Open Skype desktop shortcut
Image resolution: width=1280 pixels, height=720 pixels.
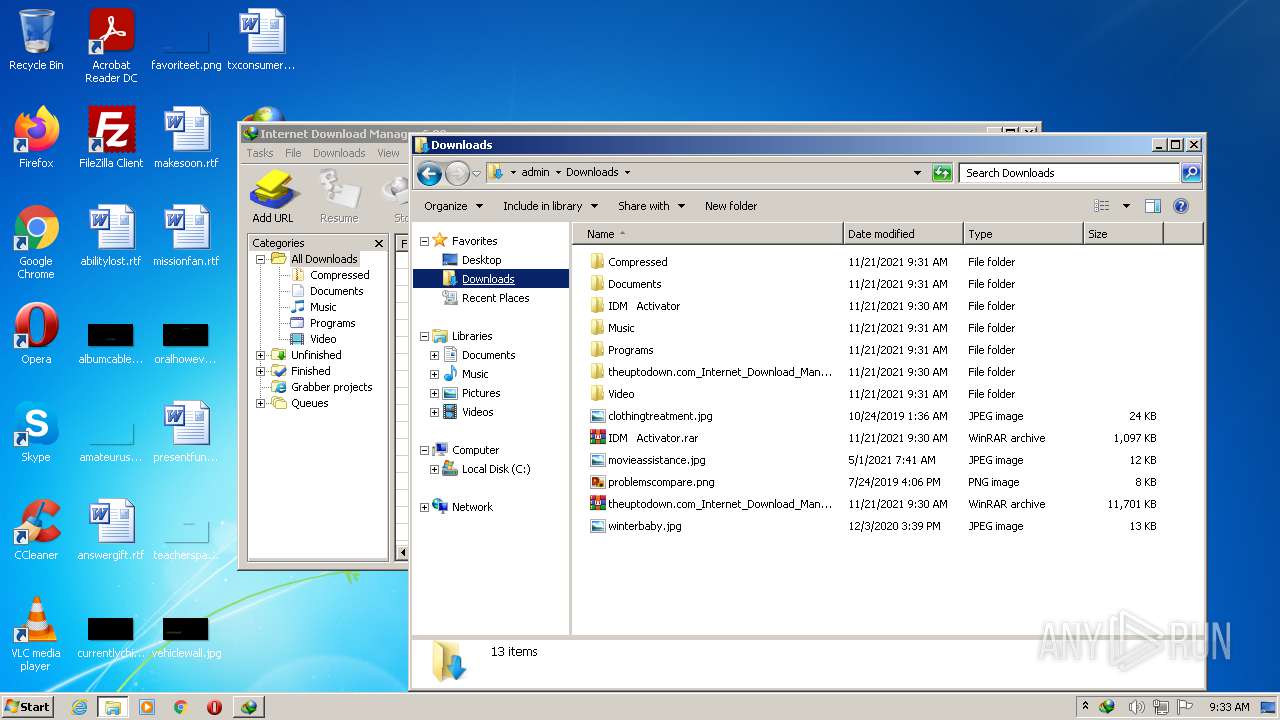(36, 431)
